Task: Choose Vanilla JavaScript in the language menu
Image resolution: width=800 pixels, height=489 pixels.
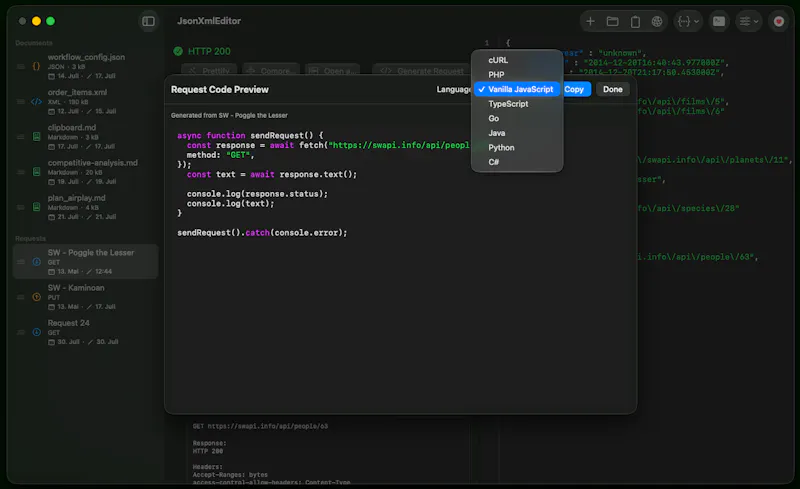Action: point(517,89)
